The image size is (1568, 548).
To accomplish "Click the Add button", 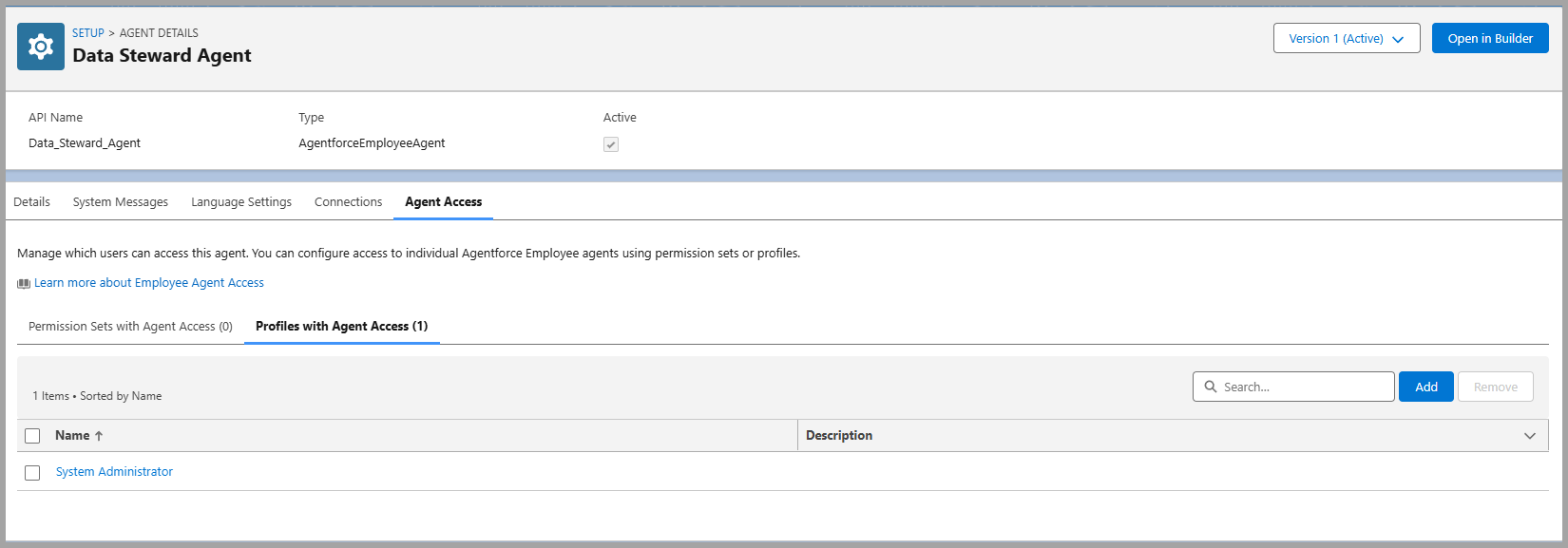I will pos(1426,387).
